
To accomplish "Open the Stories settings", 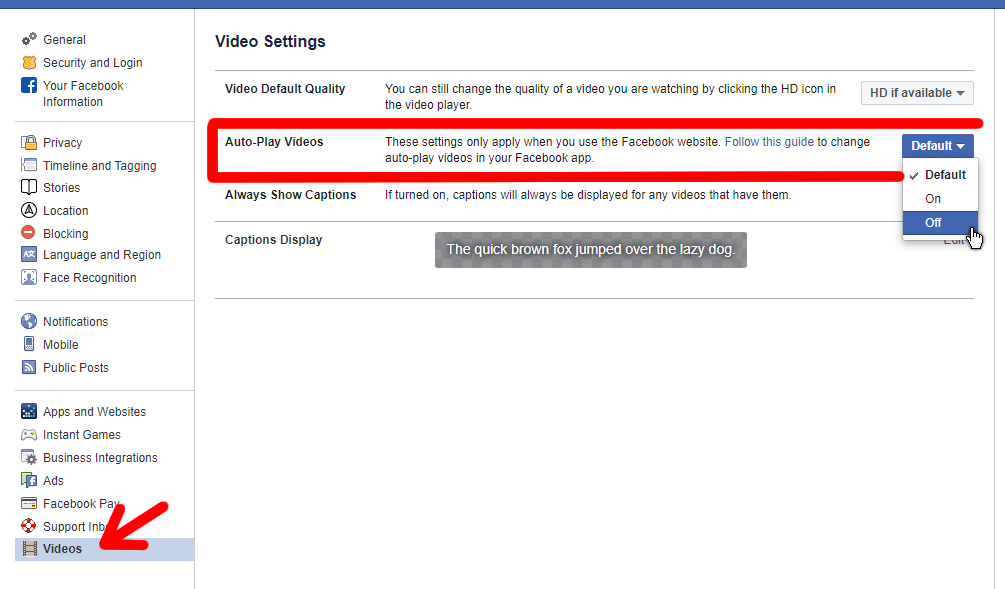I will click(62, 188).
